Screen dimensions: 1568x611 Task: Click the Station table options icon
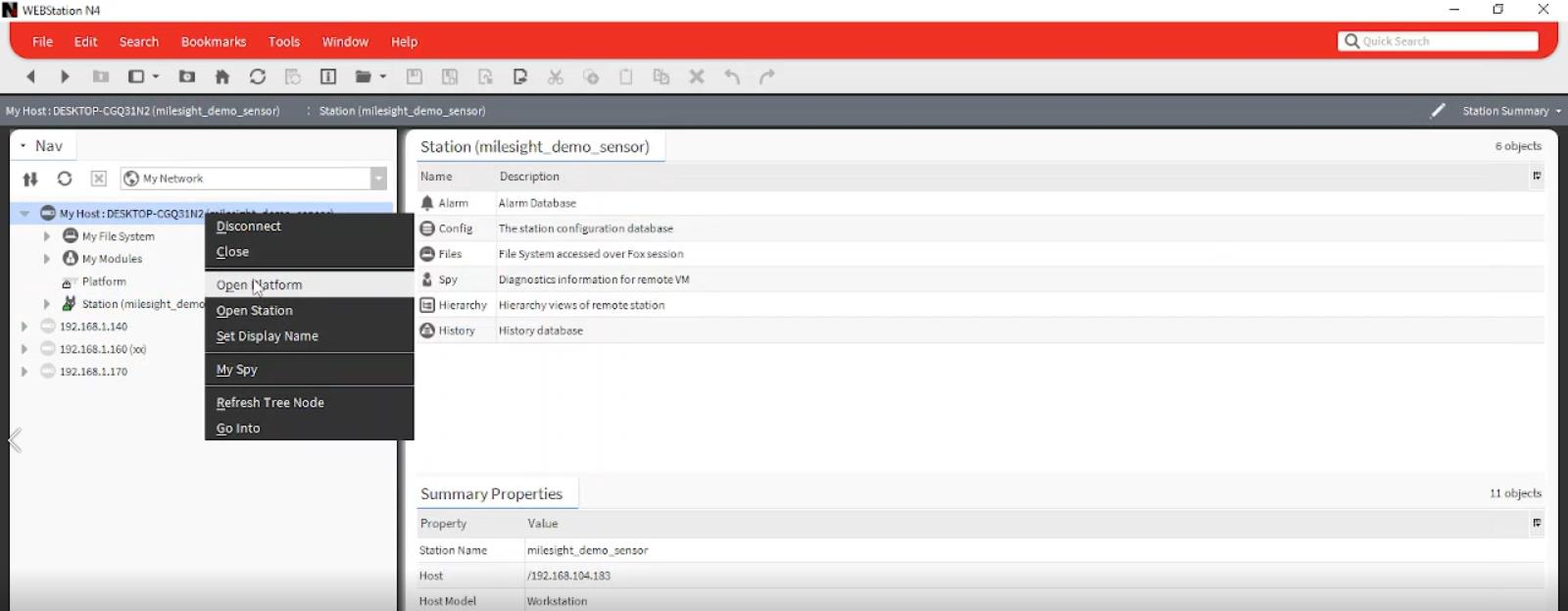point(1537,177)
